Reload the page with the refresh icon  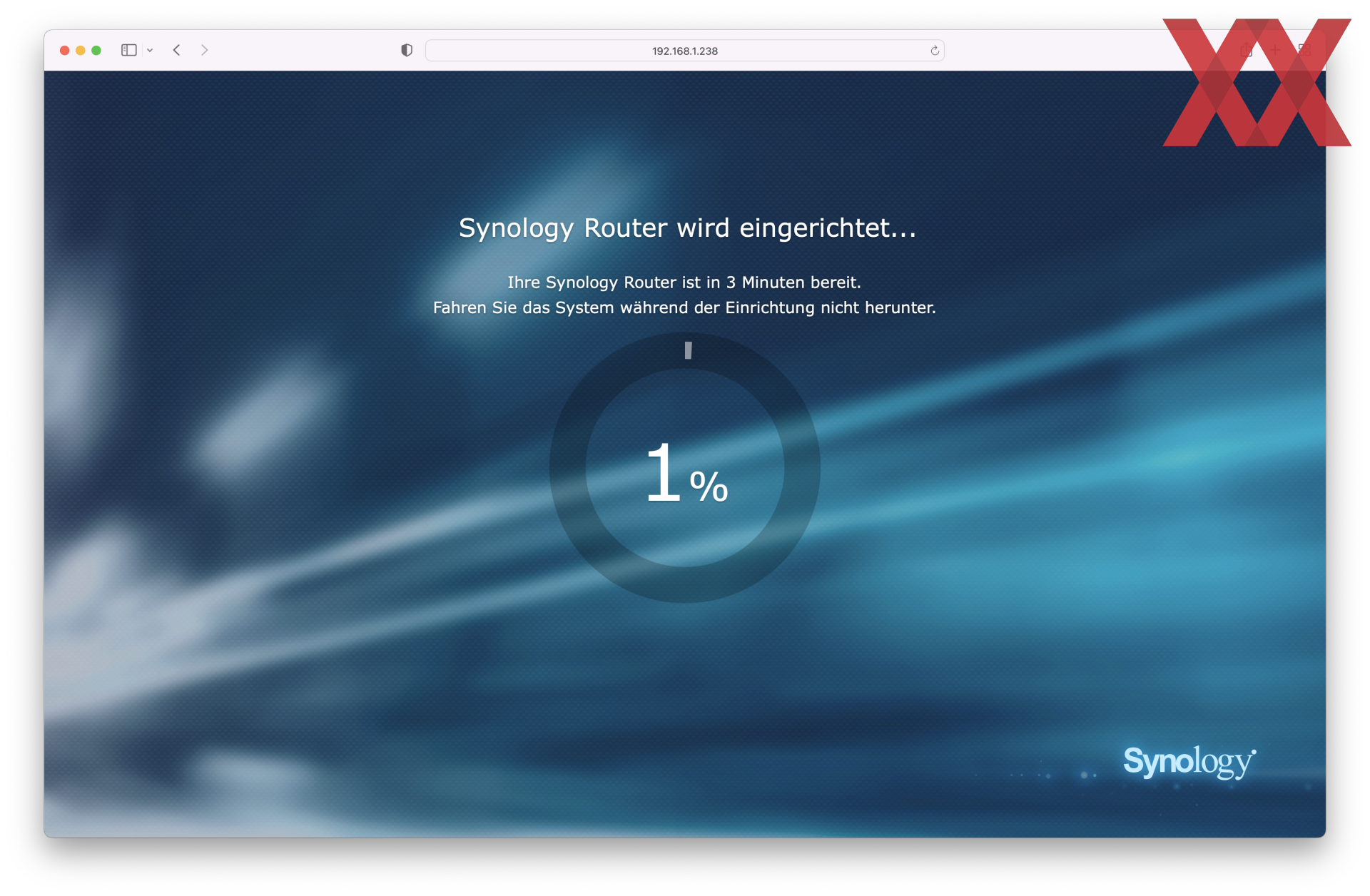tap(934, 51)
